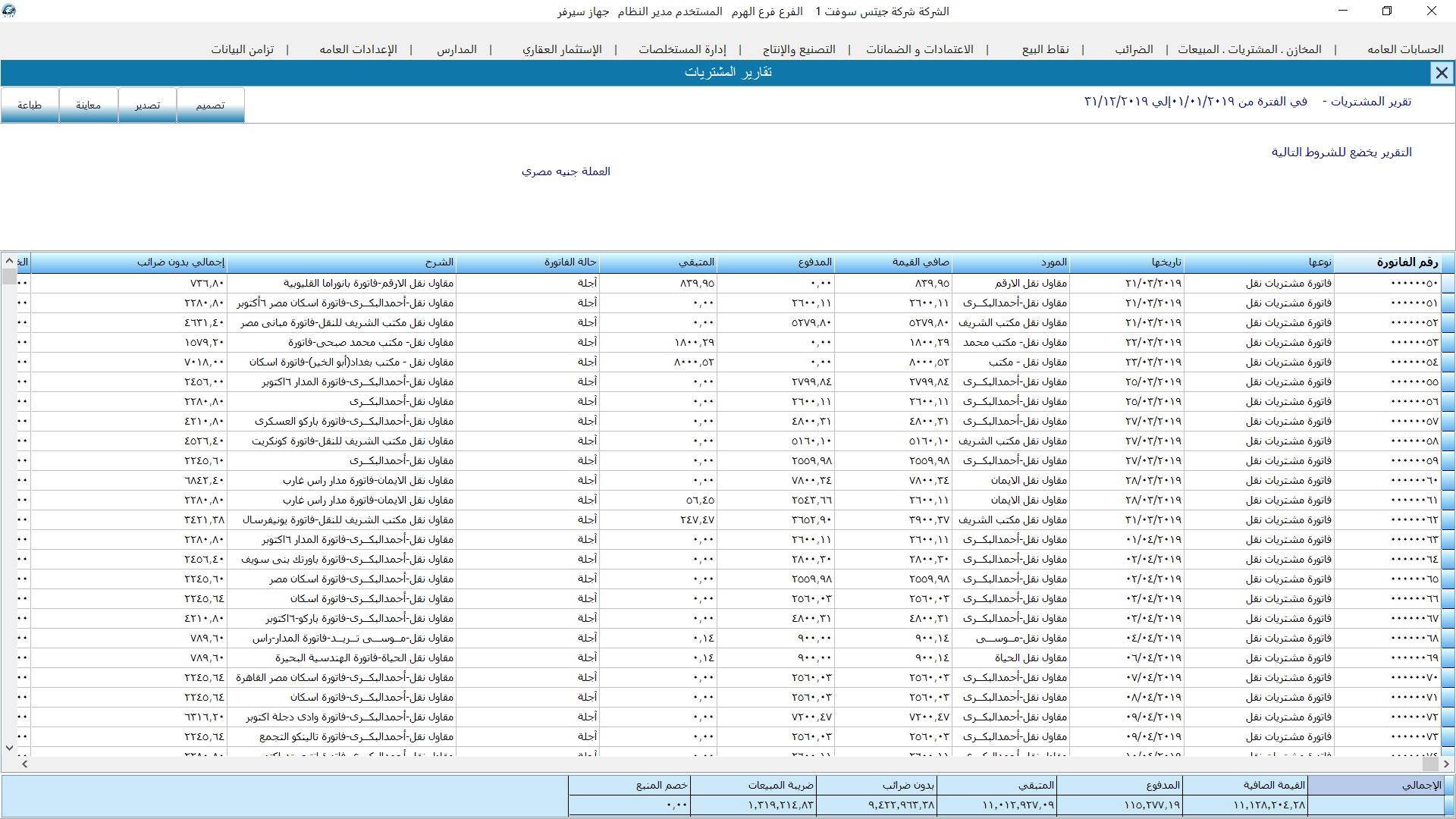Sort by المورد column header

(1010, 262)
